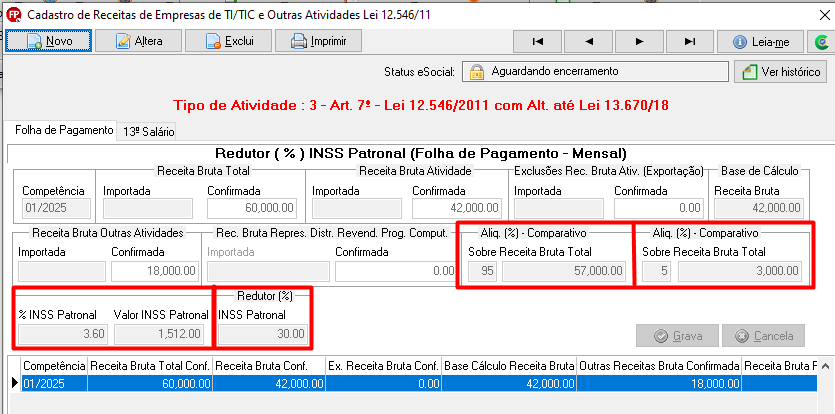Open Ver histórico
Viewport: 835px width, 414px height.
(780, 71)
